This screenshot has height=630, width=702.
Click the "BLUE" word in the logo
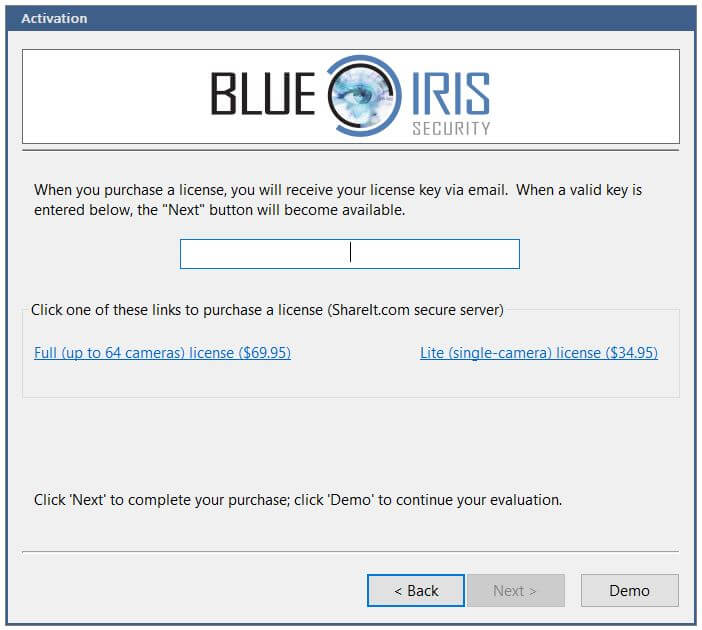click(x=263, y=94)
